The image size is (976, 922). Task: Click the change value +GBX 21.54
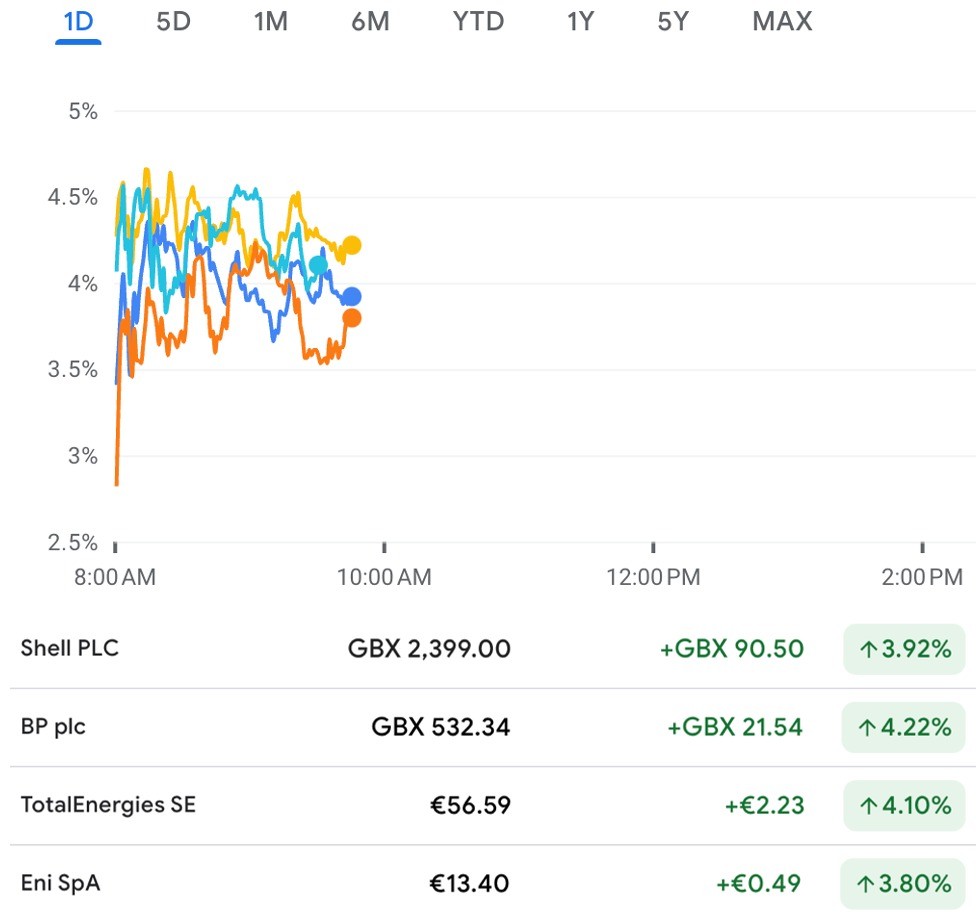tap(735, 727)
